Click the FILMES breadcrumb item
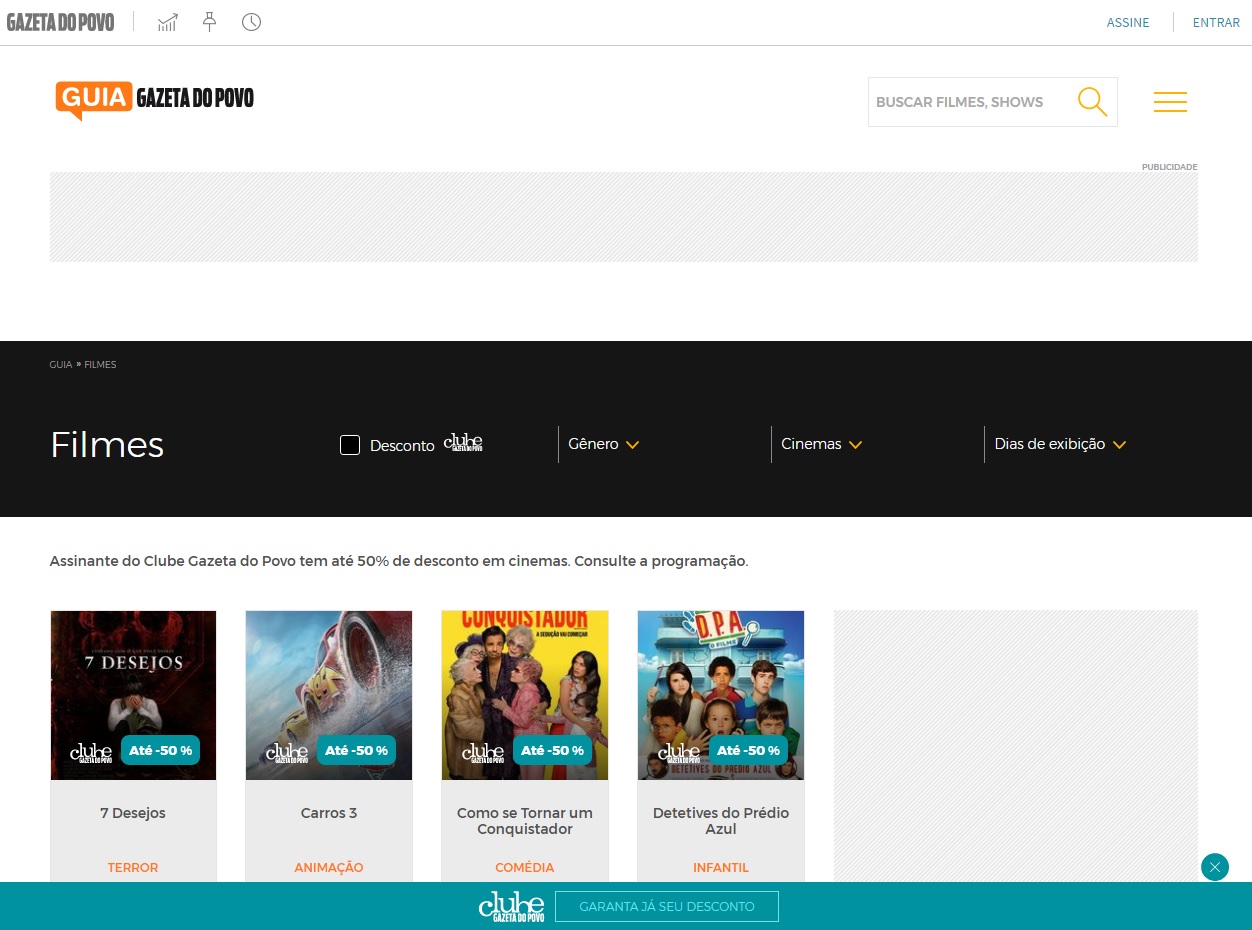 point(100,365)
